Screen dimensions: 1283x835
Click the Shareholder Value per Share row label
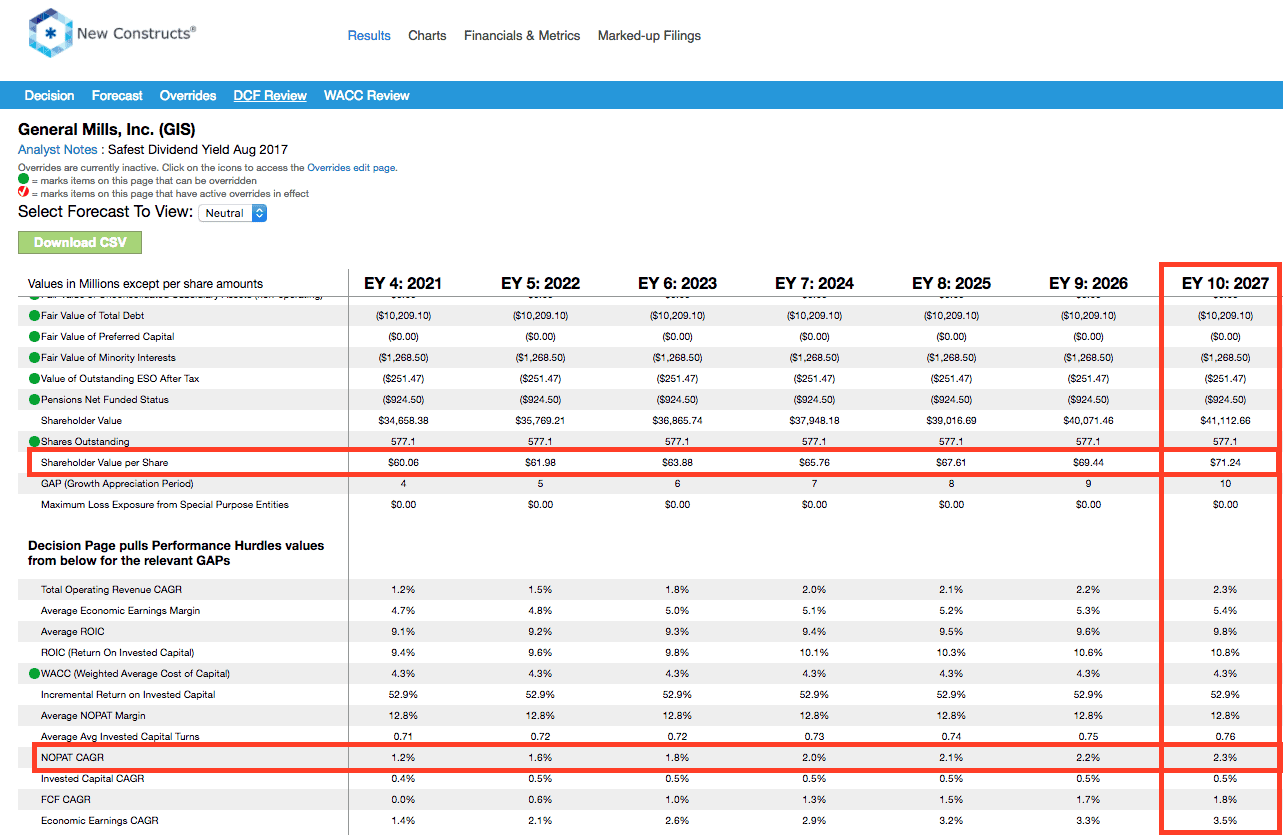(x=104, y=462)
